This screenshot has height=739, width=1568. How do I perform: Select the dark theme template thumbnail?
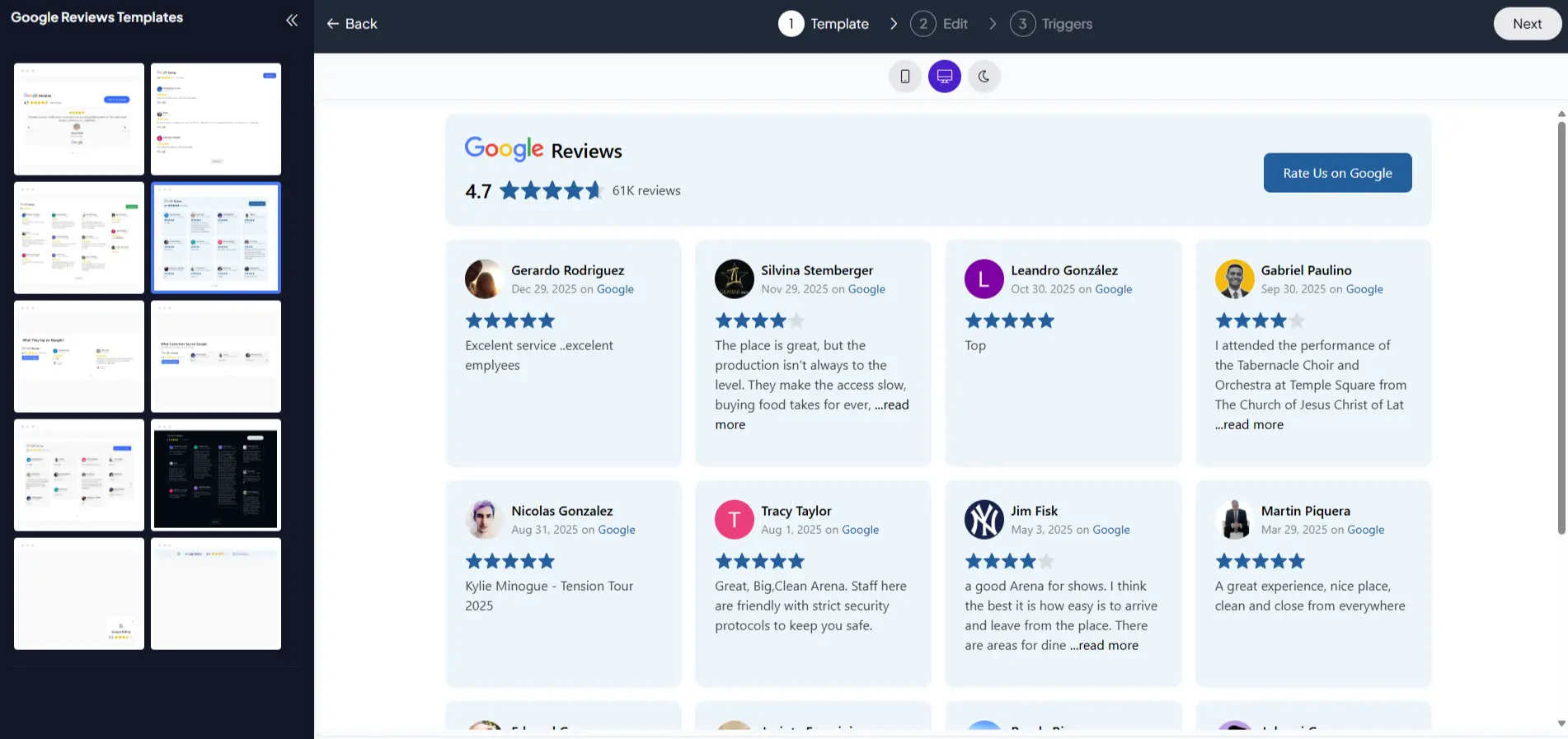216,475
